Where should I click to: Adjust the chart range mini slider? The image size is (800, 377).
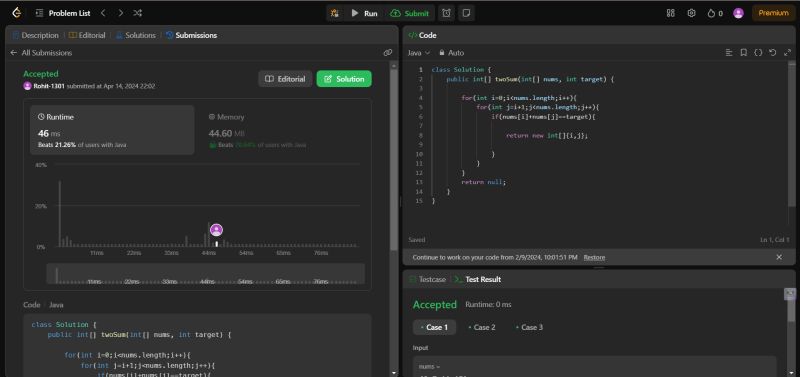[206, 273]
